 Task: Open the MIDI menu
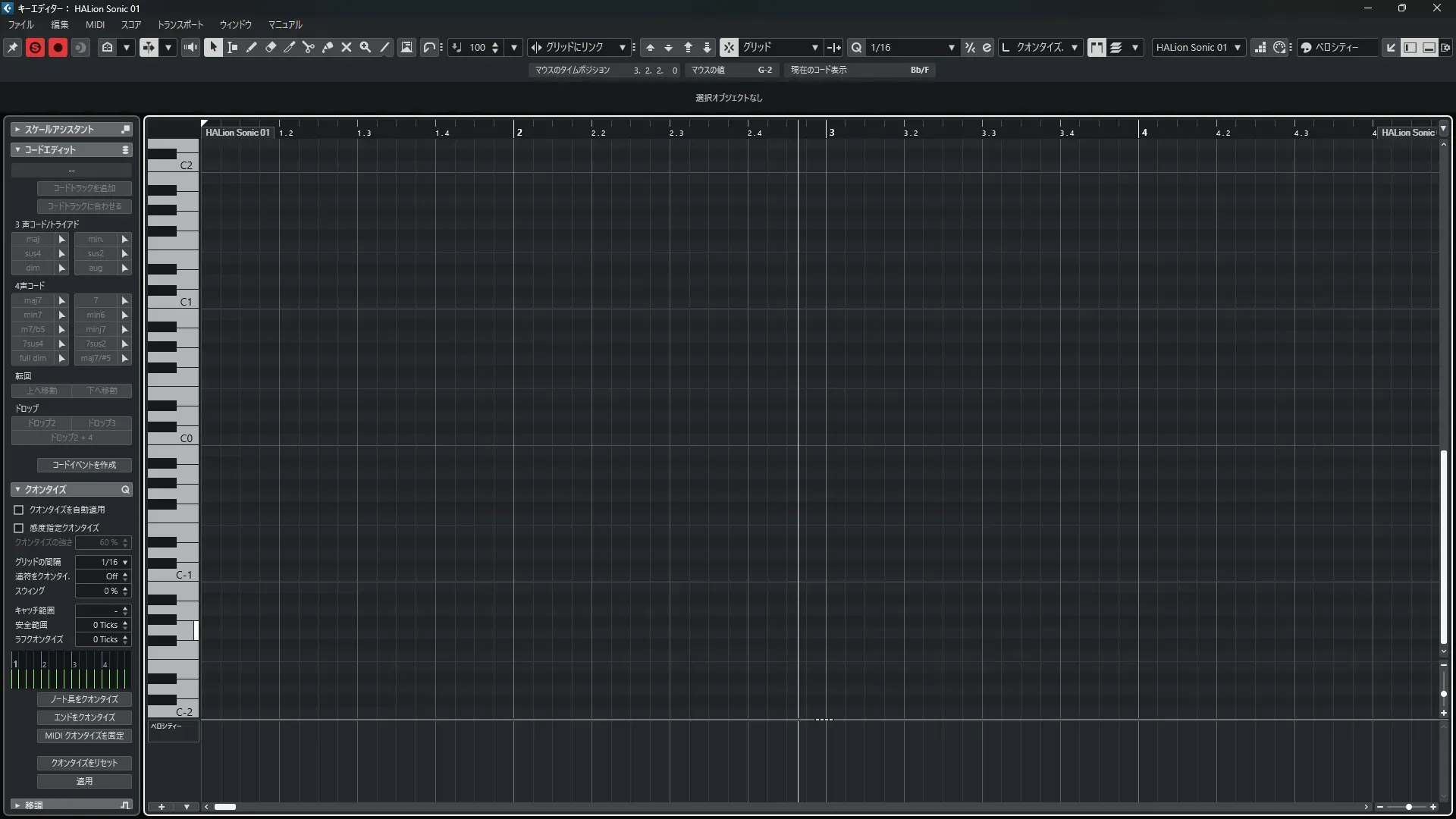[95, 24]
